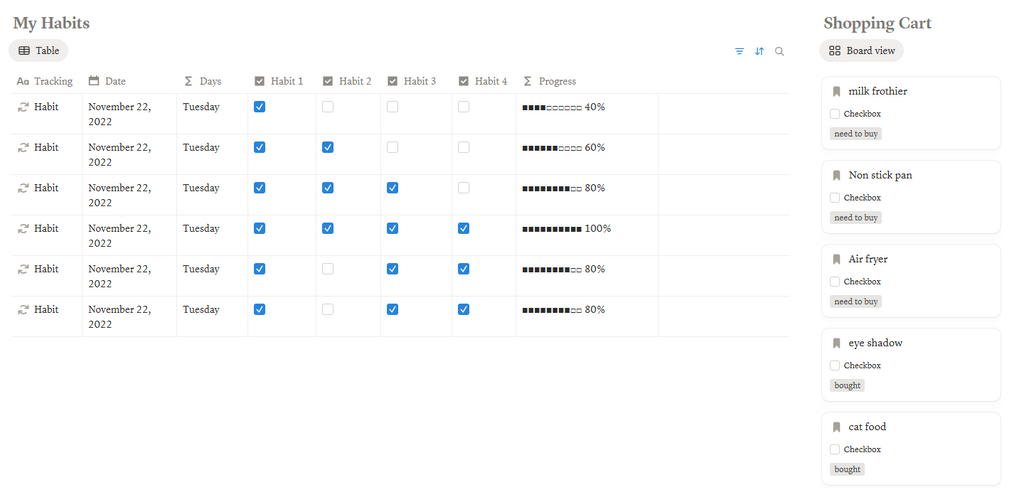Open the Non stick pan card title
1024x502 pixels.
coord(880,175)
